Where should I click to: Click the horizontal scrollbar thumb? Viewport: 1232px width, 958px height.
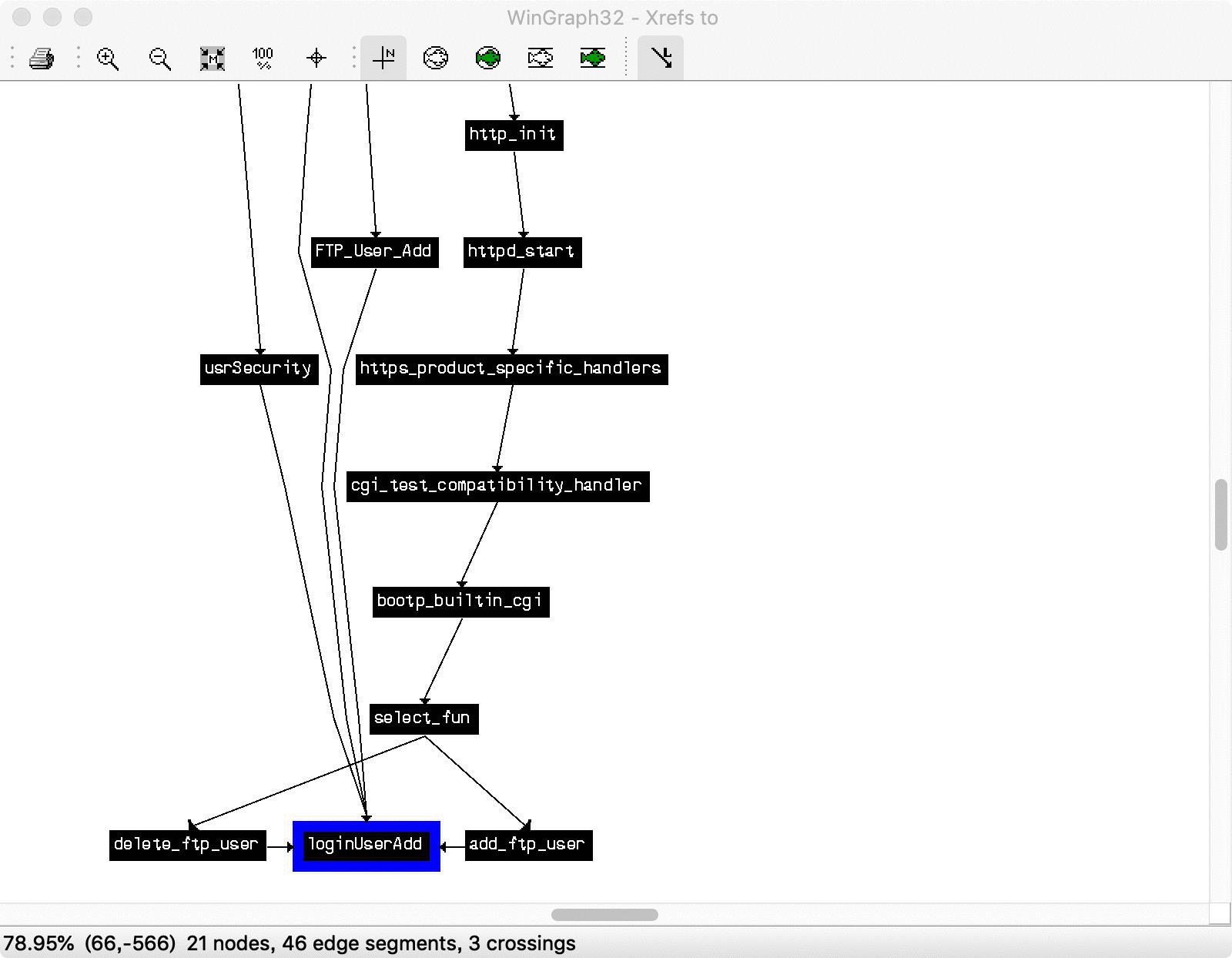[604, 915]
